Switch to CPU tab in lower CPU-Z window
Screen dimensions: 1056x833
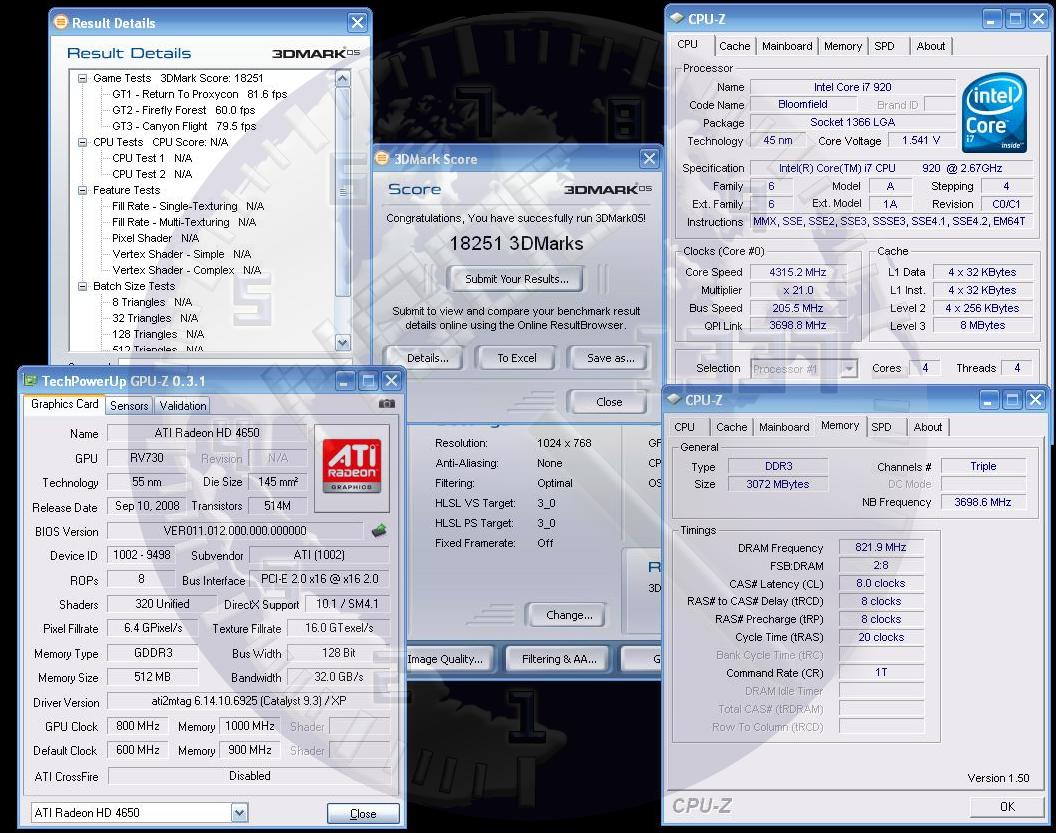684,427
